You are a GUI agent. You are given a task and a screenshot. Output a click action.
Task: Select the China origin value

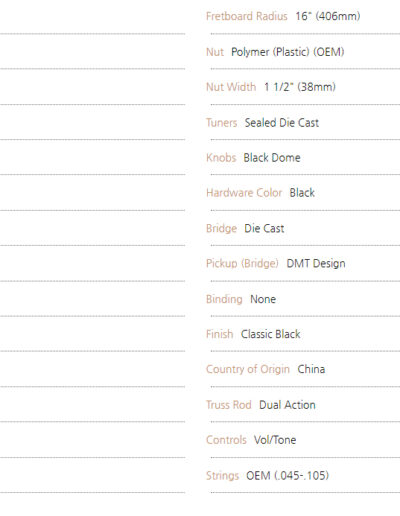click(311, 369)
